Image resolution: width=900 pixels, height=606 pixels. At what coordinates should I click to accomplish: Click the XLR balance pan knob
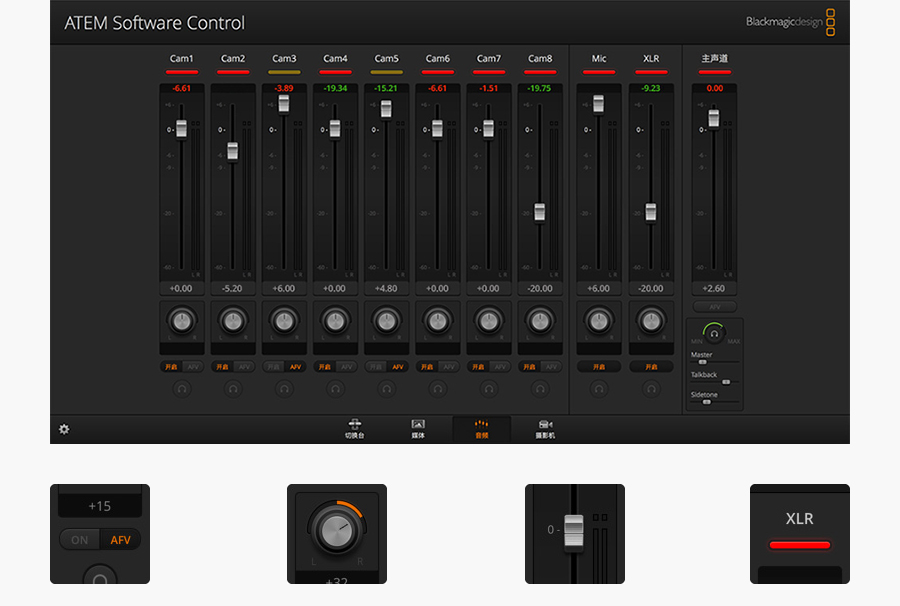point(651,321)
